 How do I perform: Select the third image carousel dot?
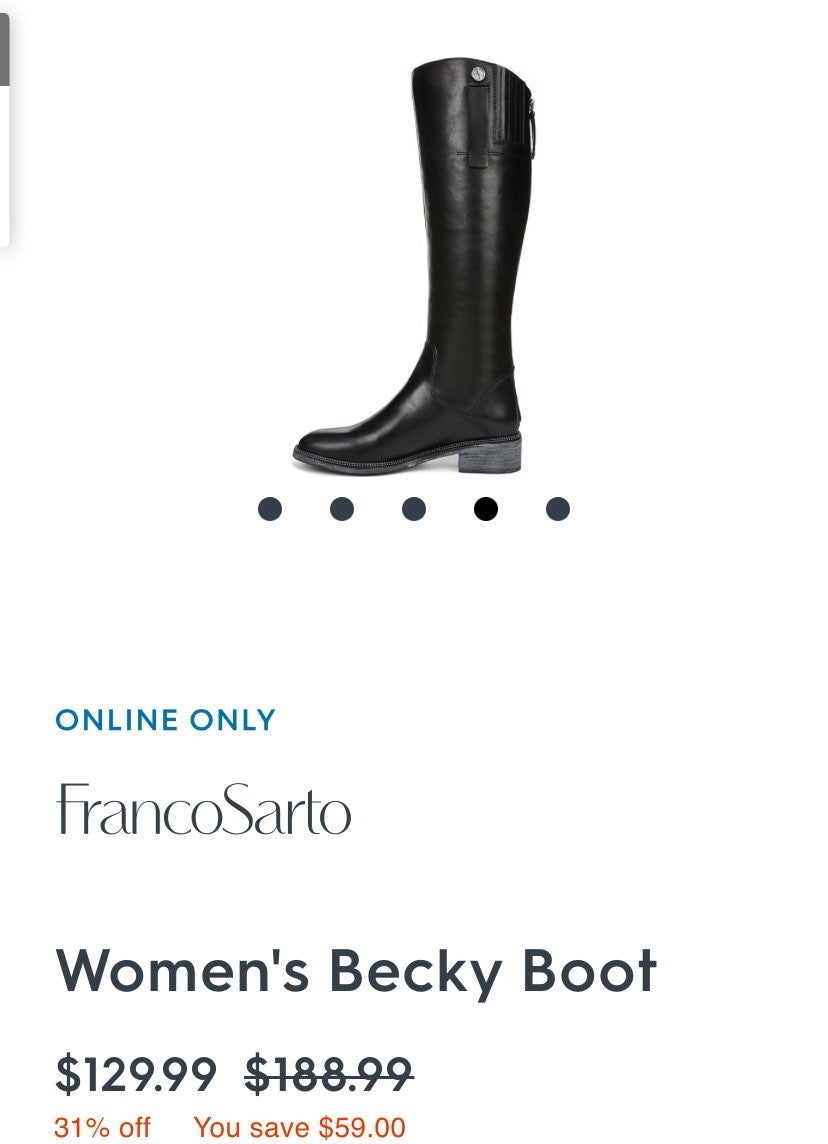tap(414, 509)
